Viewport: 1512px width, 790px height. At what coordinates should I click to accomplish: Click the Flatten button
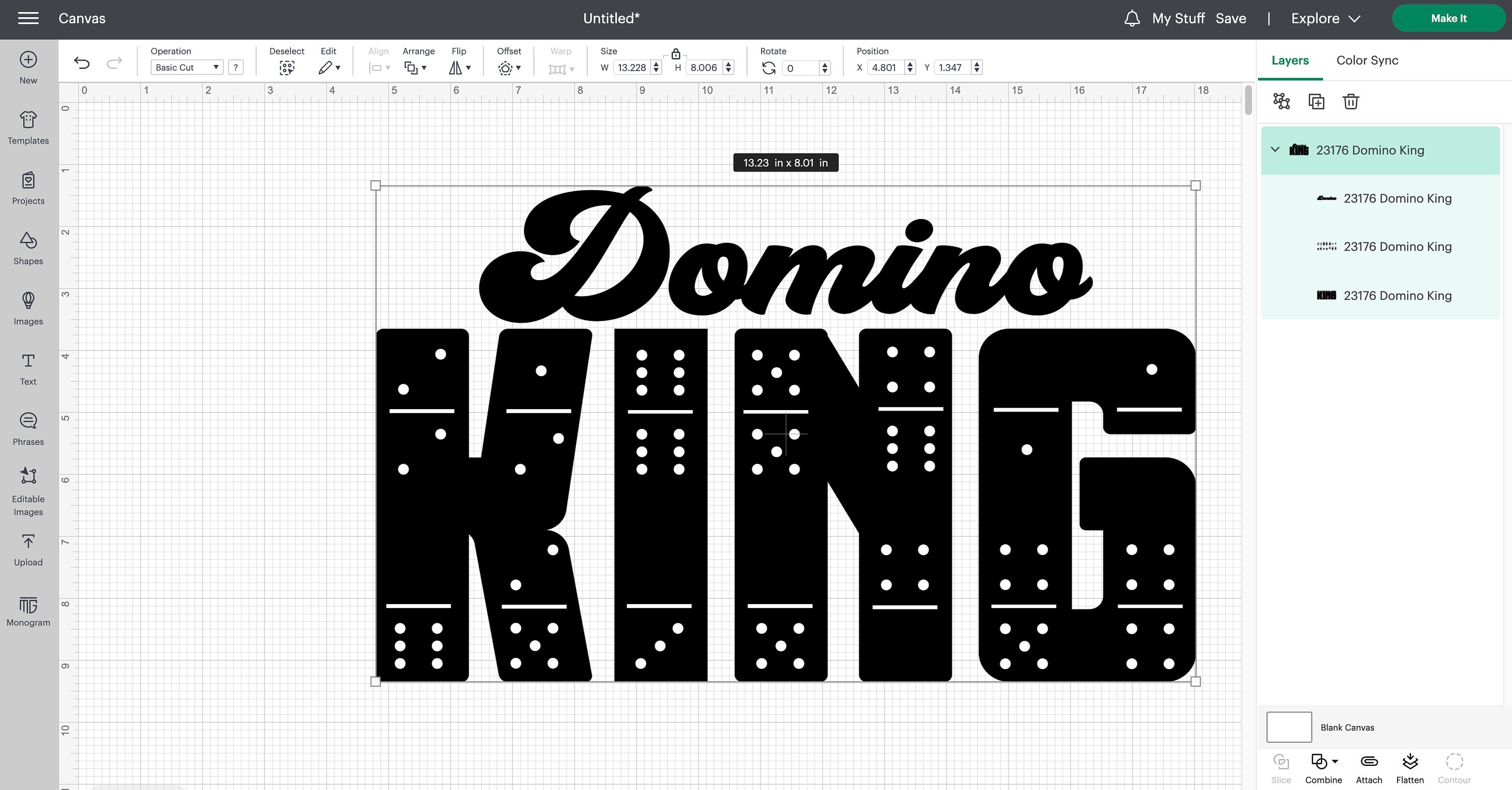click(x=1410, y=768)
